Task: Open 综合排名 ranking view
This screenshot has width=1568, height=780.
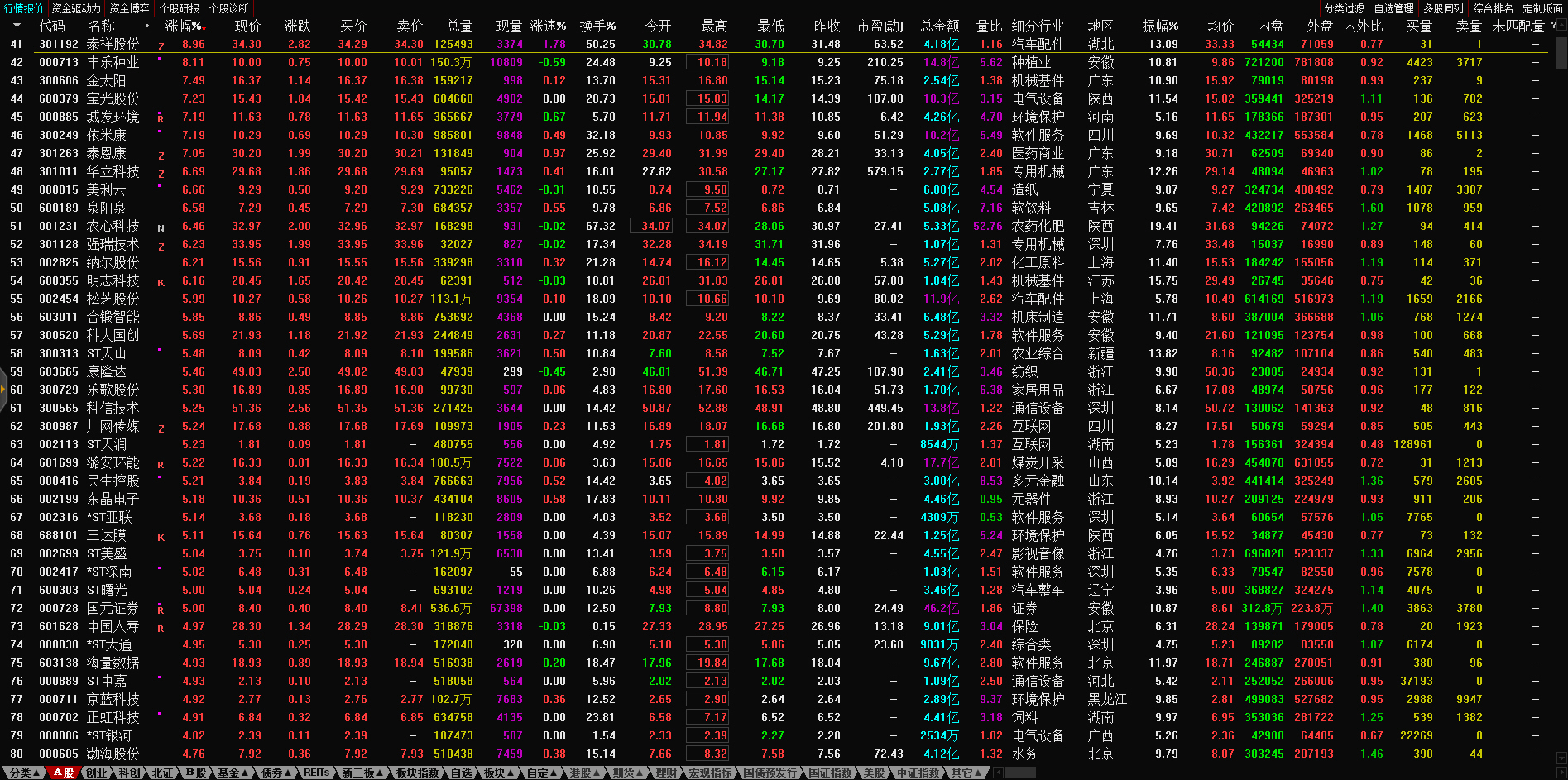Action: (x=1493, y=8)
